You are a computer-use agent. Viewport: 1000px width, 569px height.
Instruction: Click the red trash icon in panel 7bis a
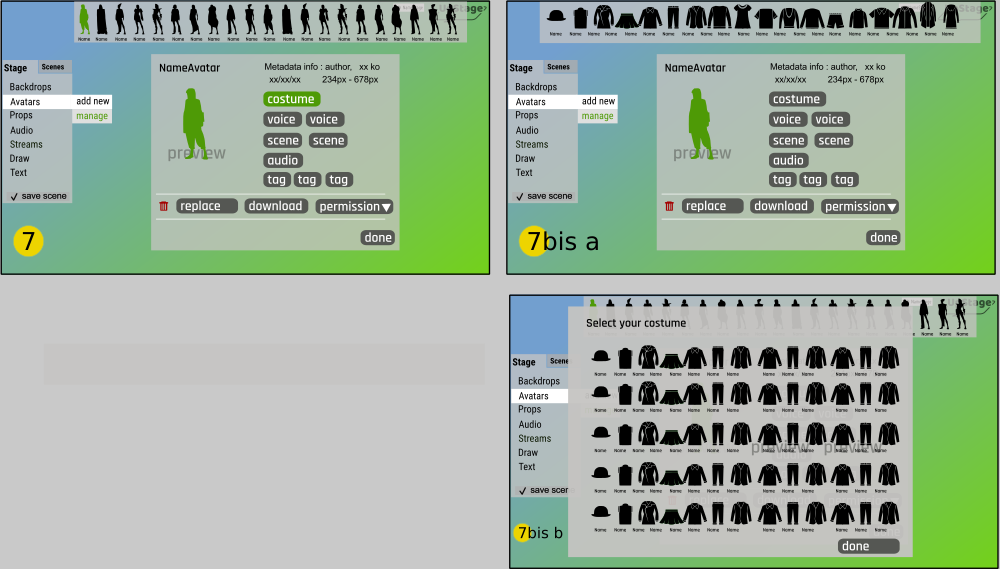669,206
